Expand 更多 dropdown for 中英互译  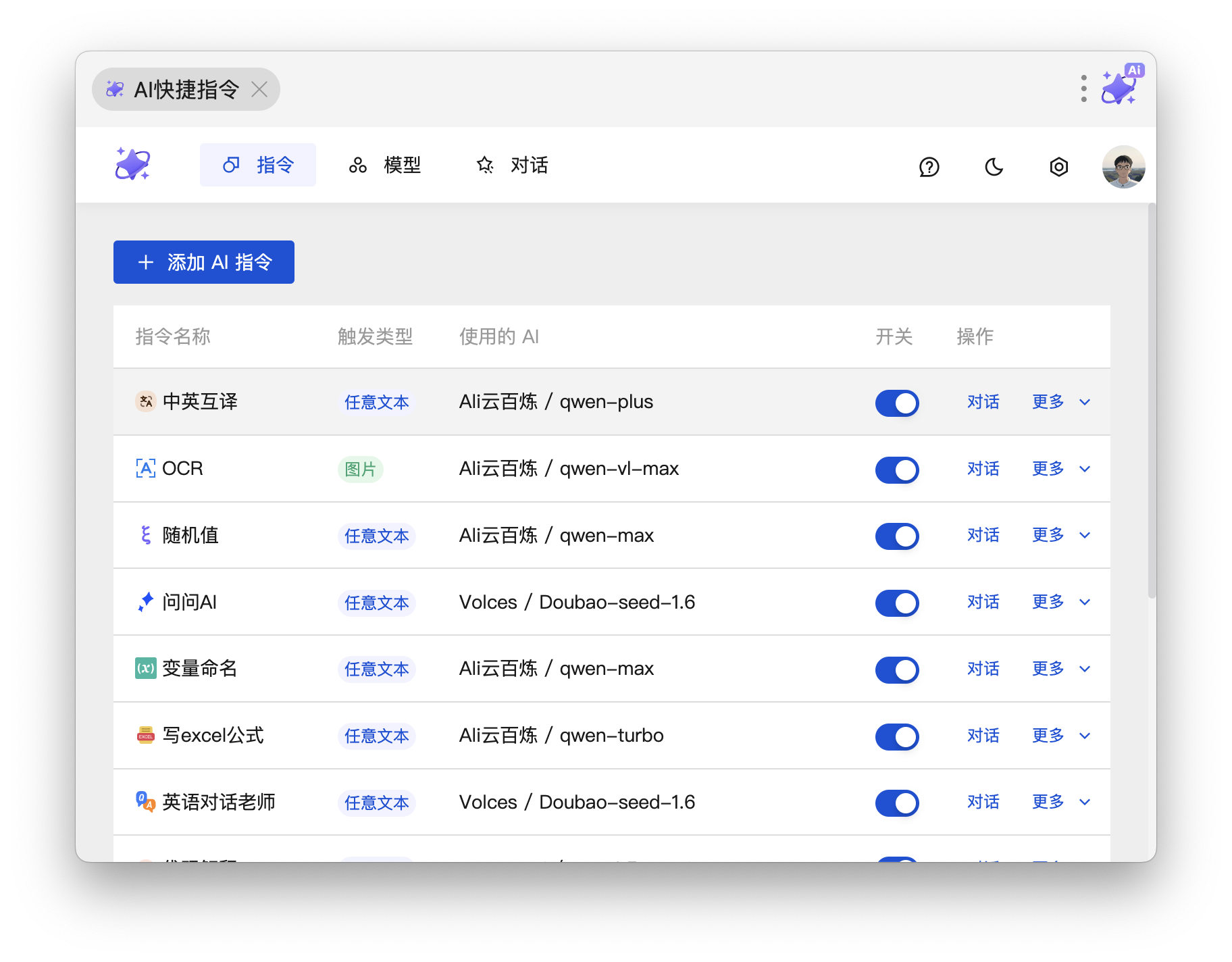(x=1061, y=402)
